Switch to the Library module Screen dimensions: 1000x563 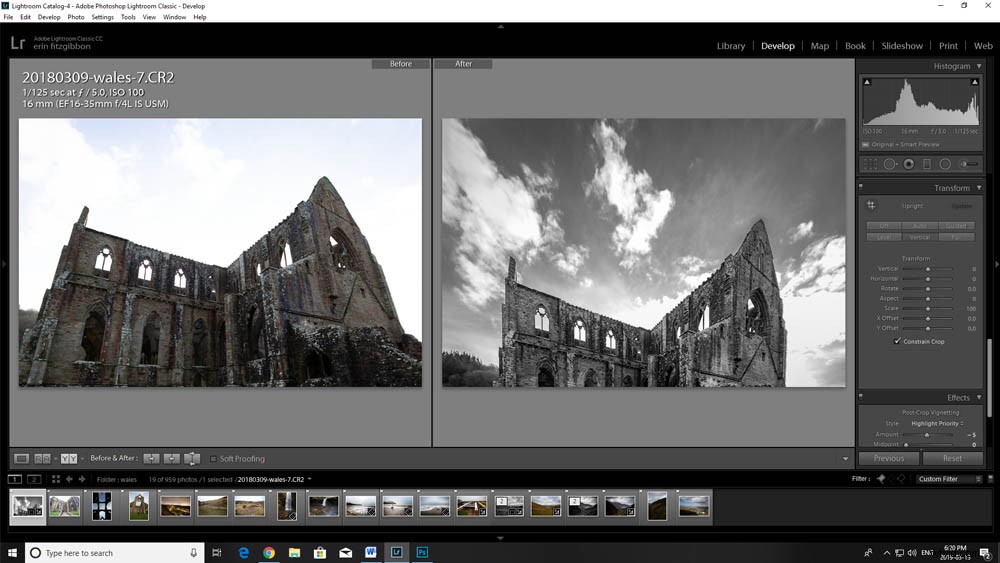tap(731, 46)
